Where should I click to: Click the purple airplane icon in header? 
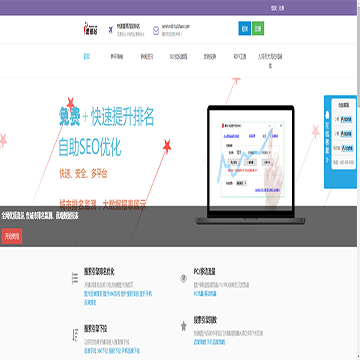[111, 30]
